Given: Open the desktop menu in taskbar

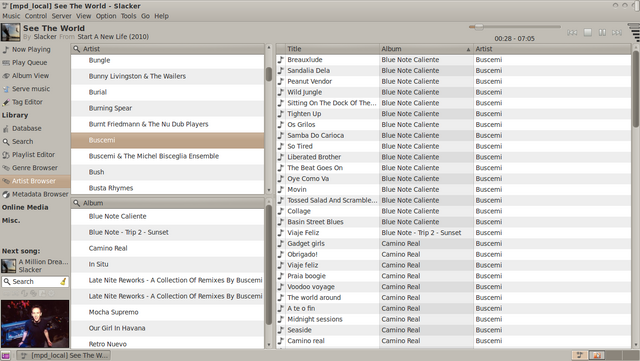Looking at the screenshot, I should click(x=5, y=356).
